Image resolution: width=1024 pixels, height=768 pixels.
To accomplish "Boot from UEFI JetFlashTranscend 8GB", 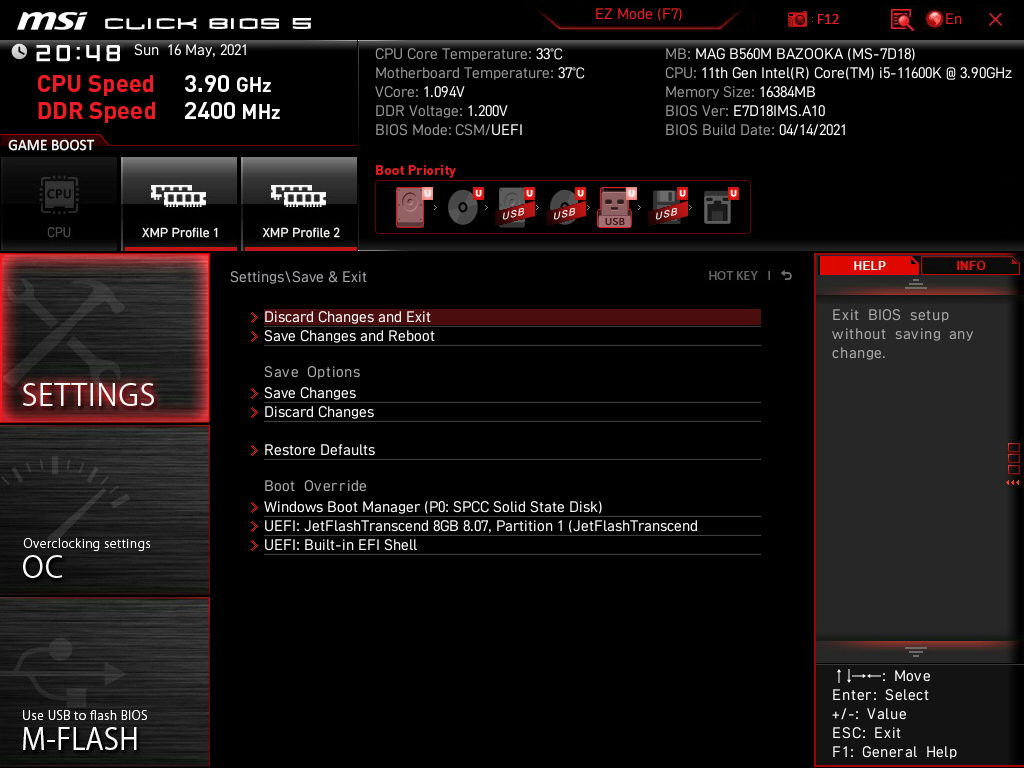I will coord(512,526).
